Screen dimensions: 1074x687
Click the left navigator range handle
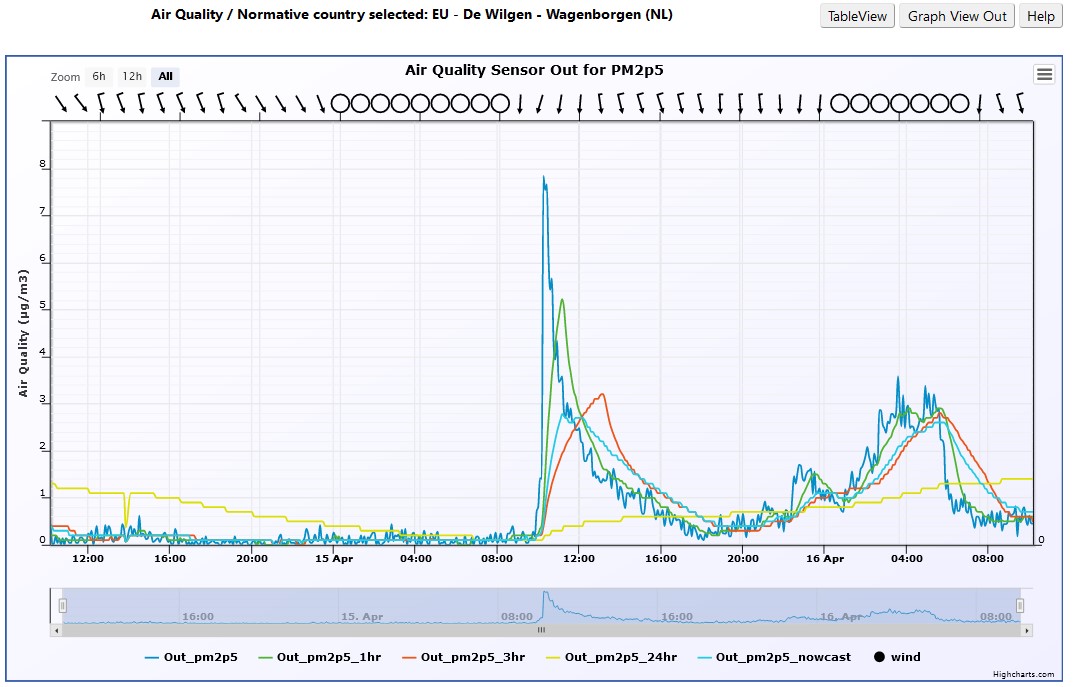coord(62,605)
